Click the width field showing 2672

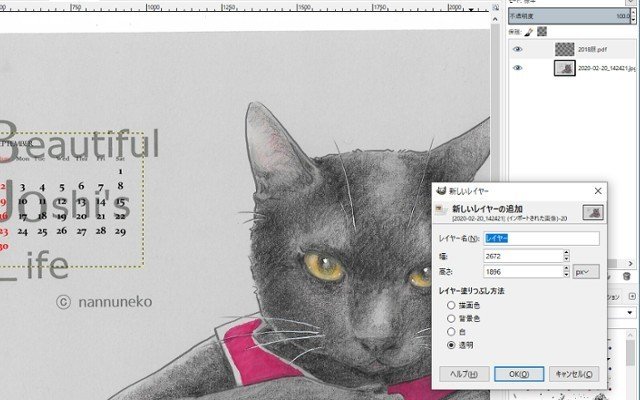[x=523, y=256]
